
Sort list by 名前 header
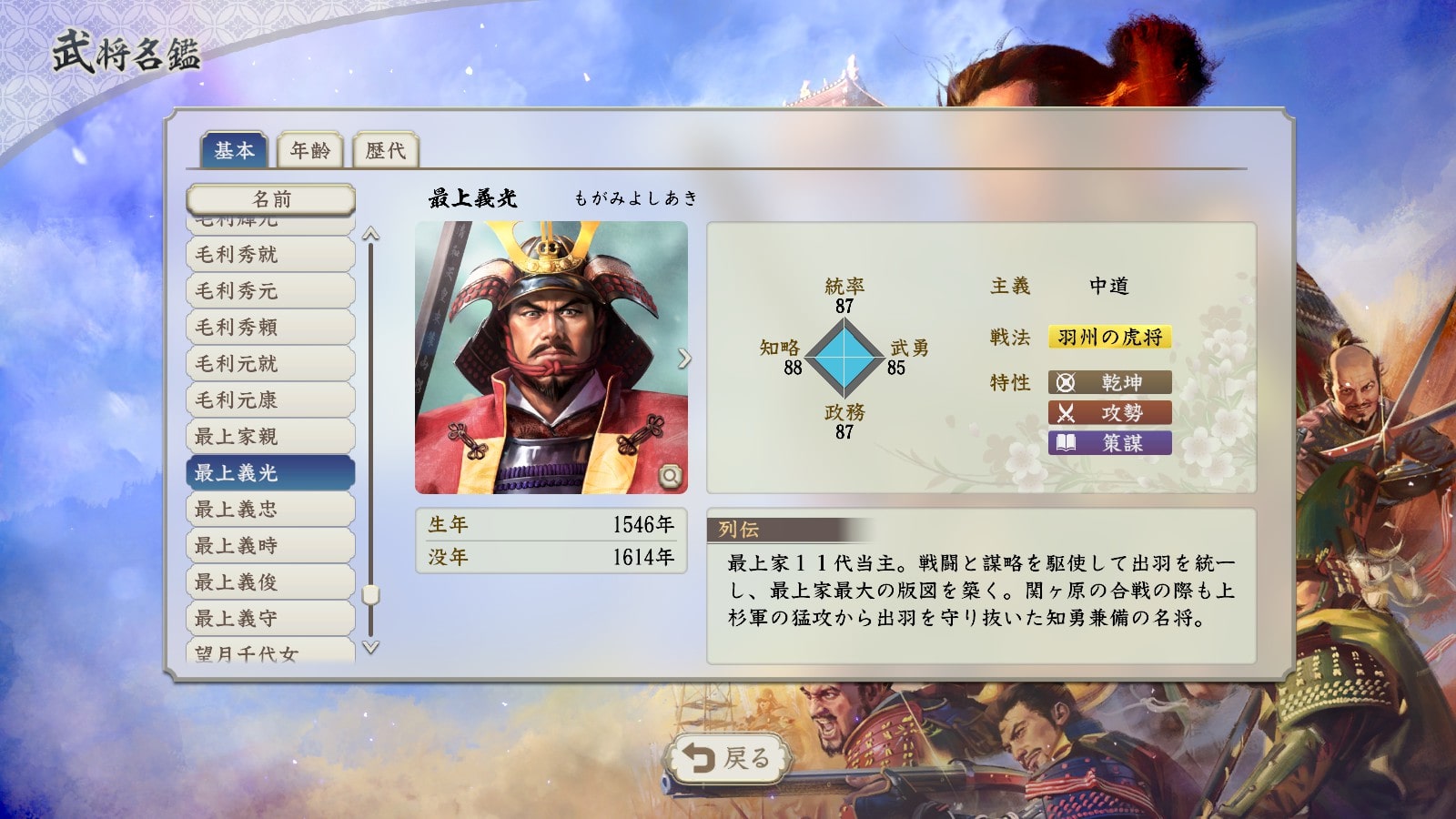pos(271,199)
